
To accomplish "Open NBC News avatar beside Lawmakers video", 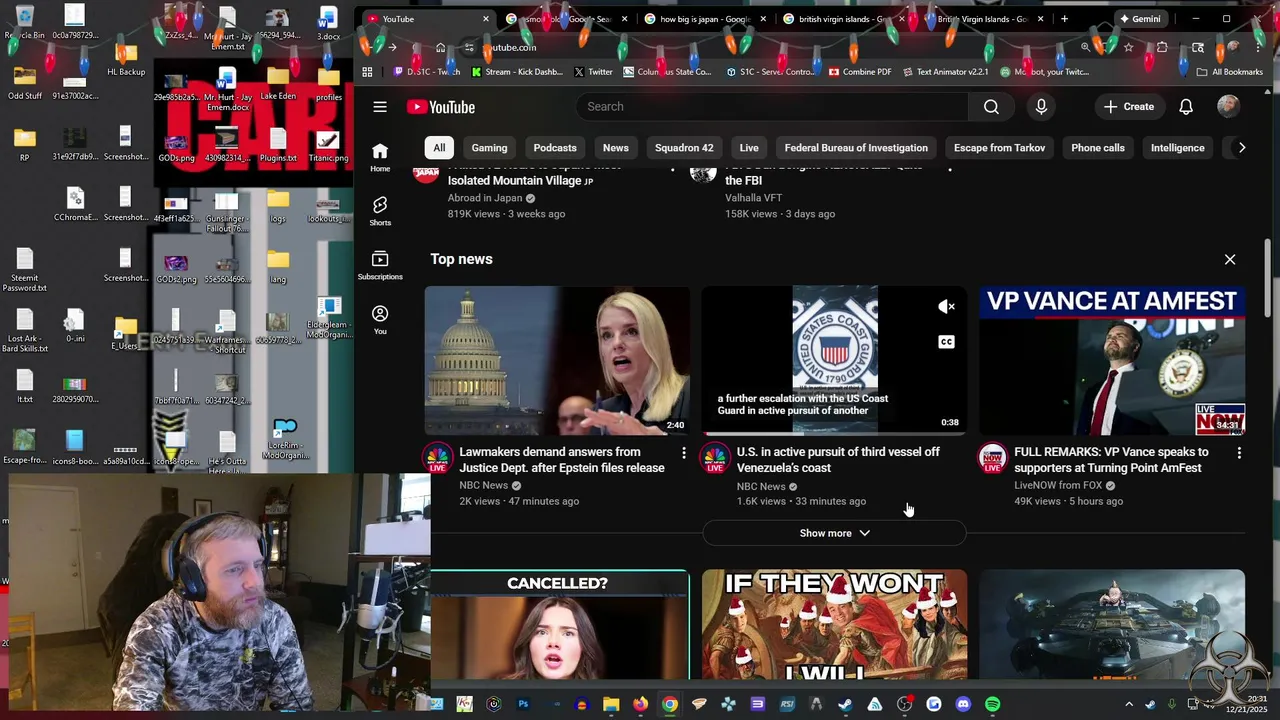I will point(437,459).
